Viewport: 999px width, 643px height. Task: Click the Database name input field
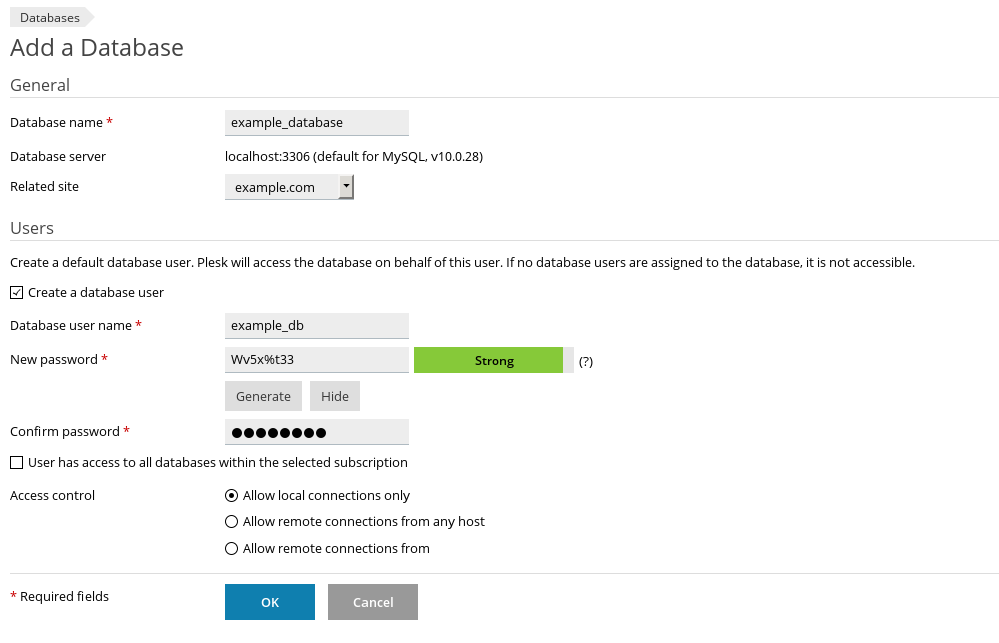[x=317, y=122]
